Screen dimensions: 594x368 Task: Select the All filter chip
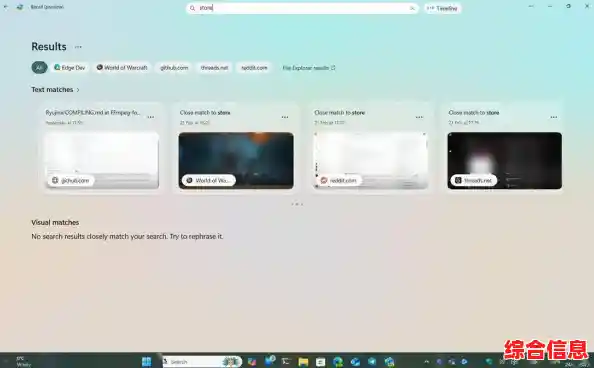point(39,67)
